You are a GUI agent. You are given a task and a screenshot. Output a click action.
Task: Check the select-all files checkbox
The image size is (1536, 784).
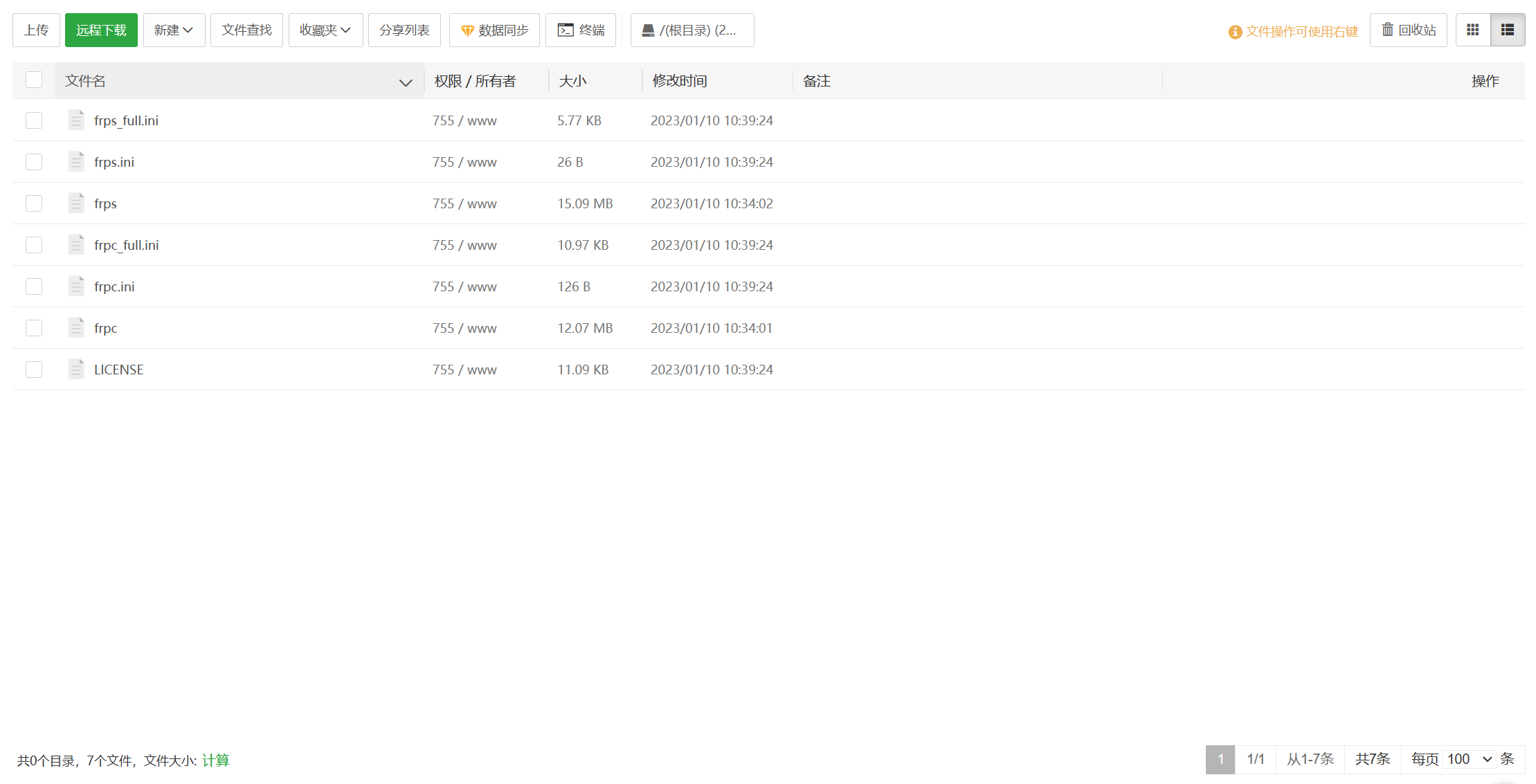pyautogui.click(x=34, y=80)
